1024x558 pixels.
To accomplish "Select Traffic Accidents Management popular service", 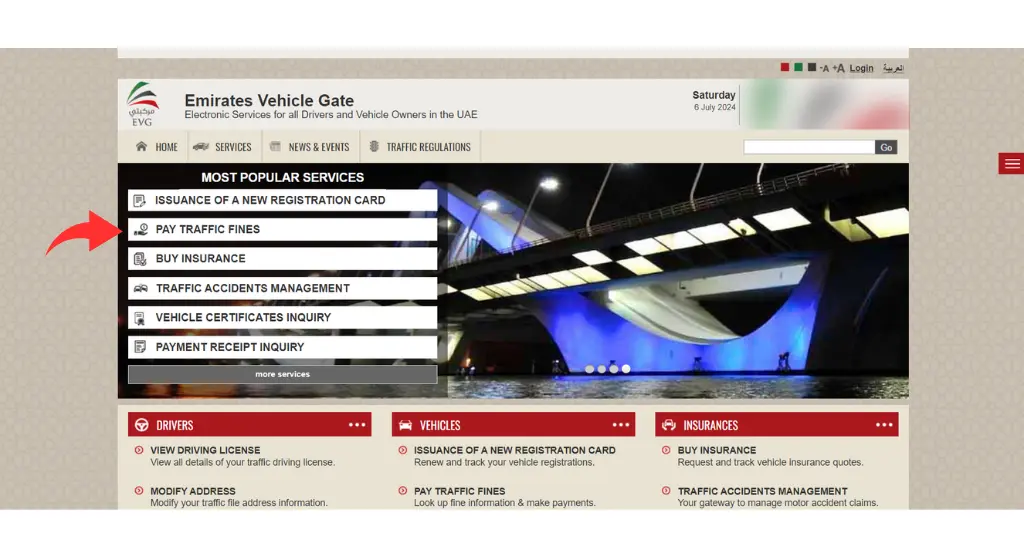I will 283,288.
